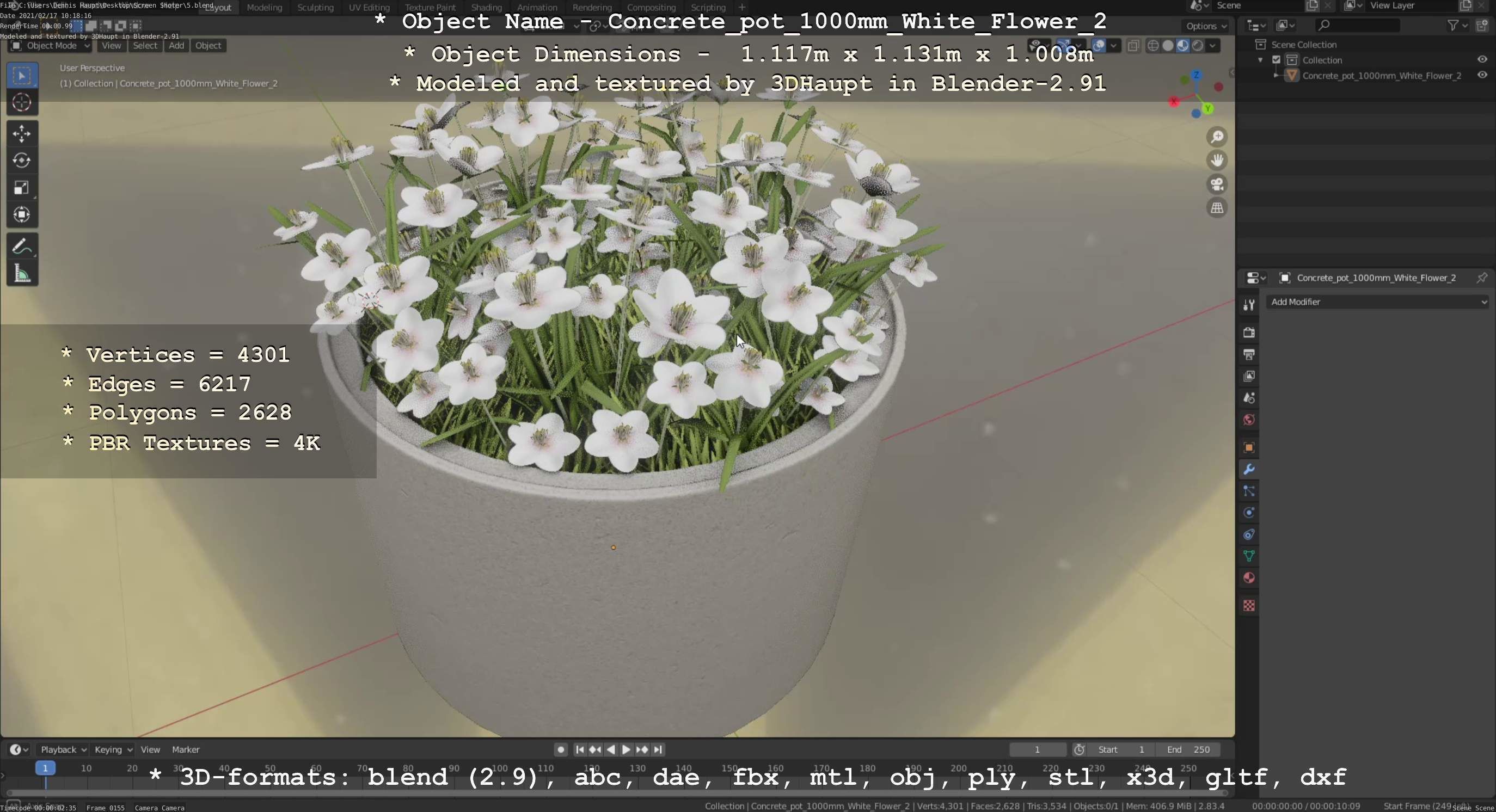Hide Concrete_pot_1000mm_White_Flower_2 with eye icon
The image size is (1496, 812).
[x=1482, y=75]
